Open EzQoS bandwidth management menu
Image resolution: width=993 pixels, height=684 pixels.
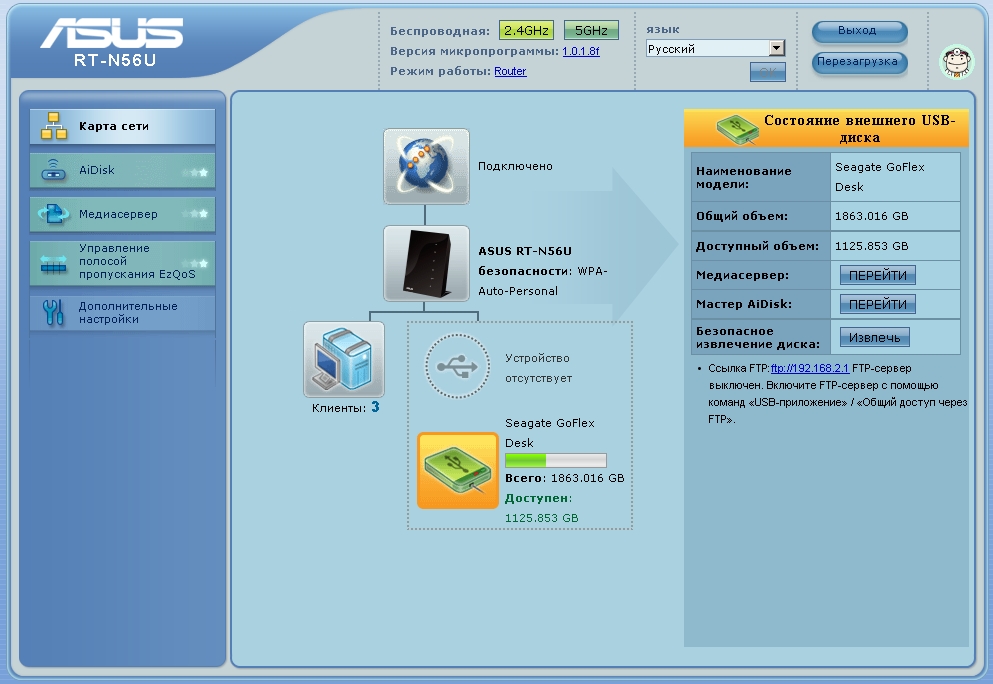click(122, 262)
